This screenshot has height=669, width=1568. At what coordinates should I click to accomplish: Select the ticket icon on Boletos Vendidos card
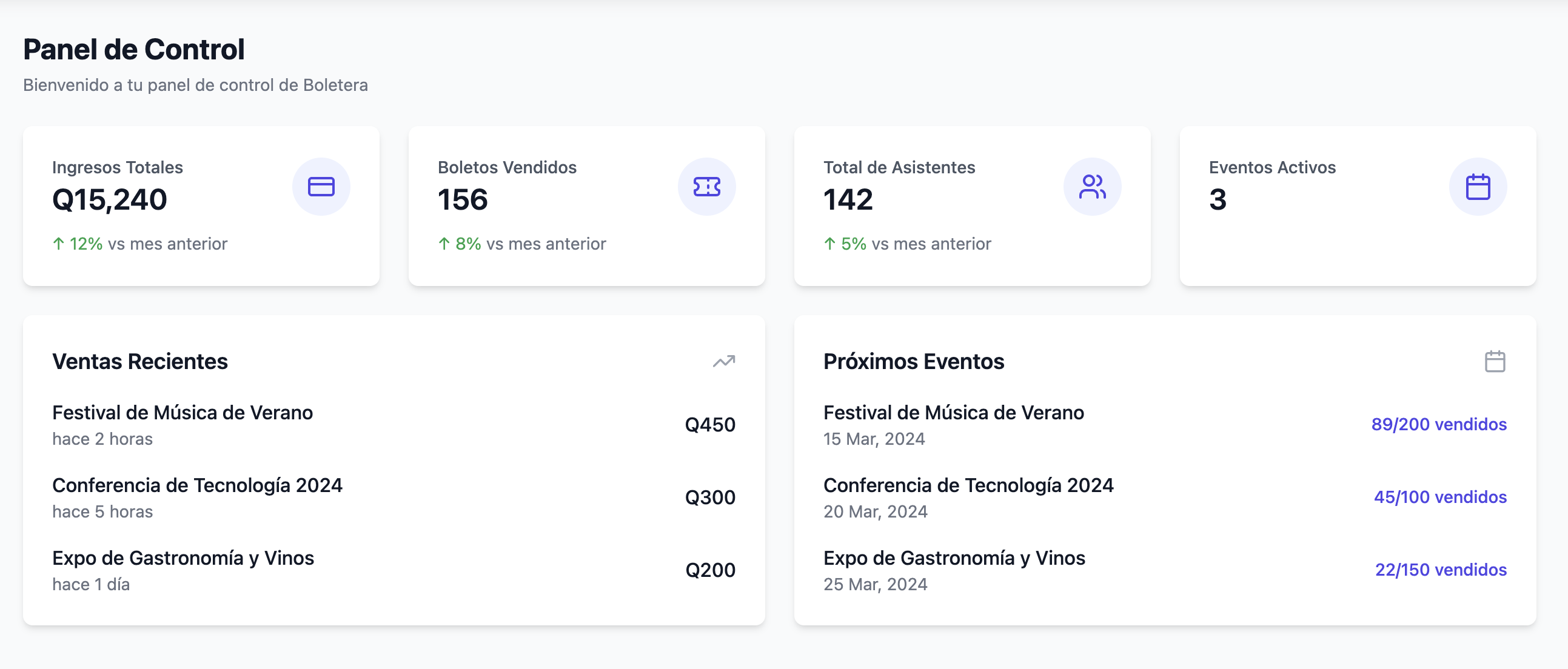[x=707, y=187]
